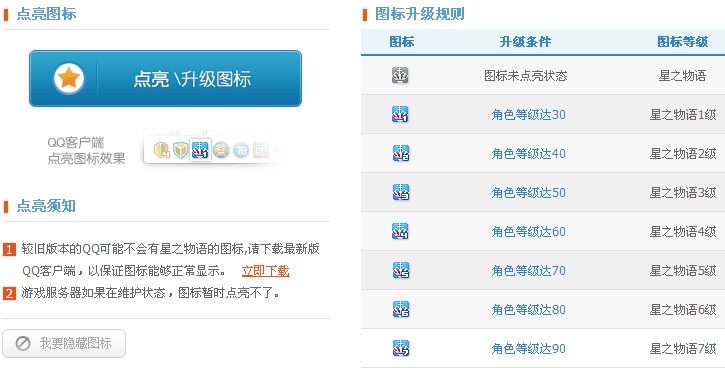Click the level 6 icon in 角色等级达80 row

[400, 309]
